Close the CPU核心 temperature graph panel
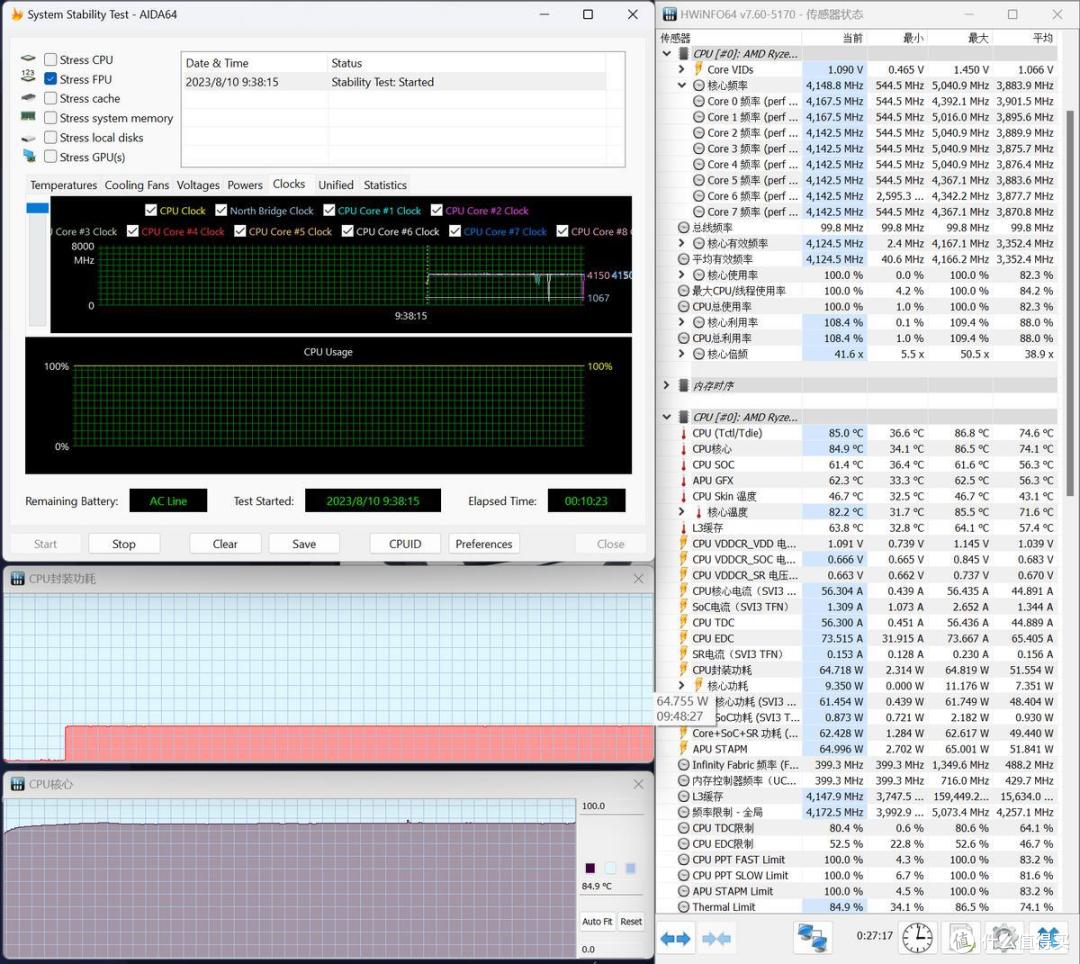The image size is (1080, 964). pyautogui.click(x=638, y=784)
